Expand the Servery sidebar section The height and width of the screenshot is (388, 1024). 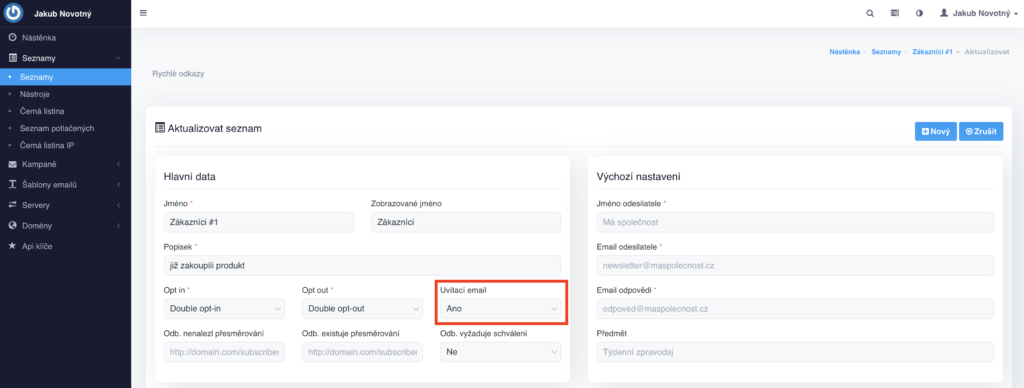(65, 205)
